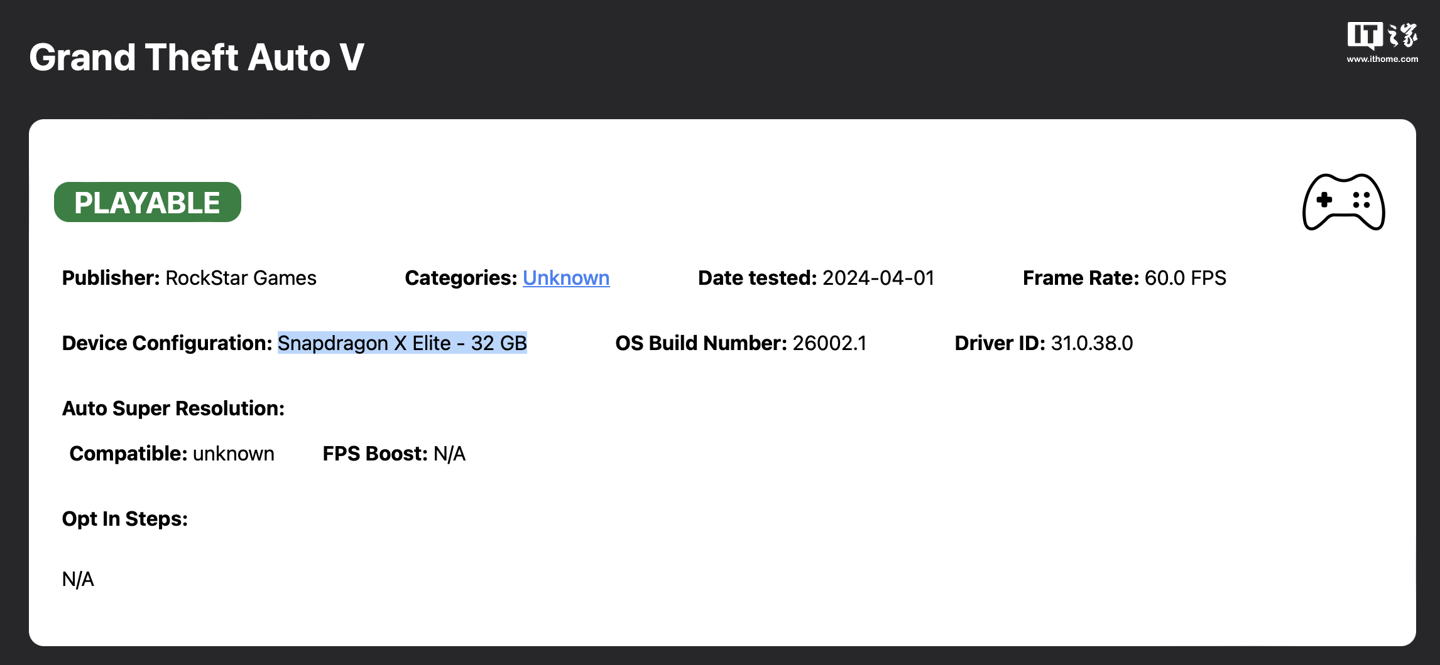The height and width of the screenshot is (665, 1440).
Task: Click the game controller icon
Action: [1343, 202]
